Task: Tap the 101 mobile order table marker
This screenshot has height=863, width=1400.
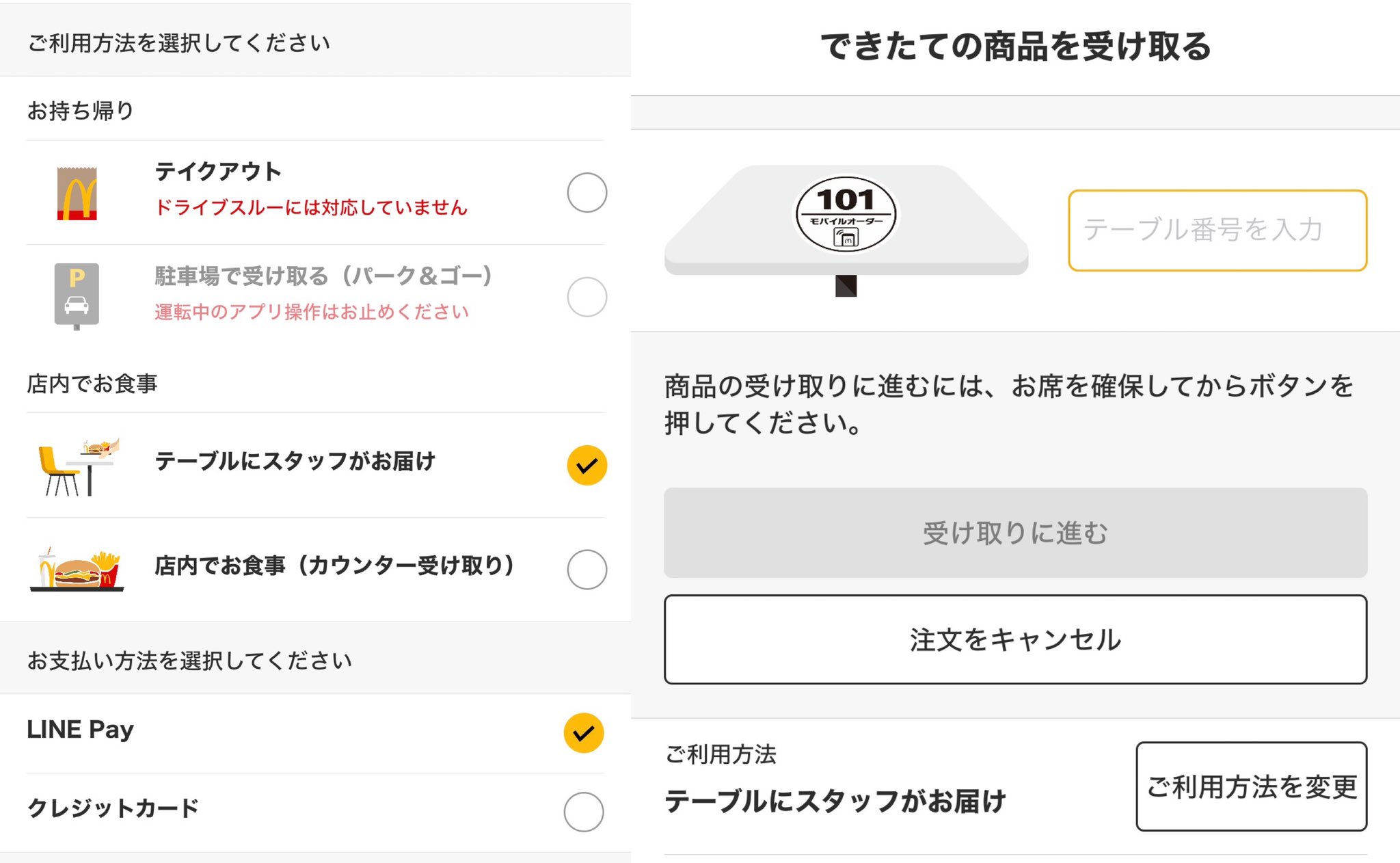Action: click(x=846, y=215)
